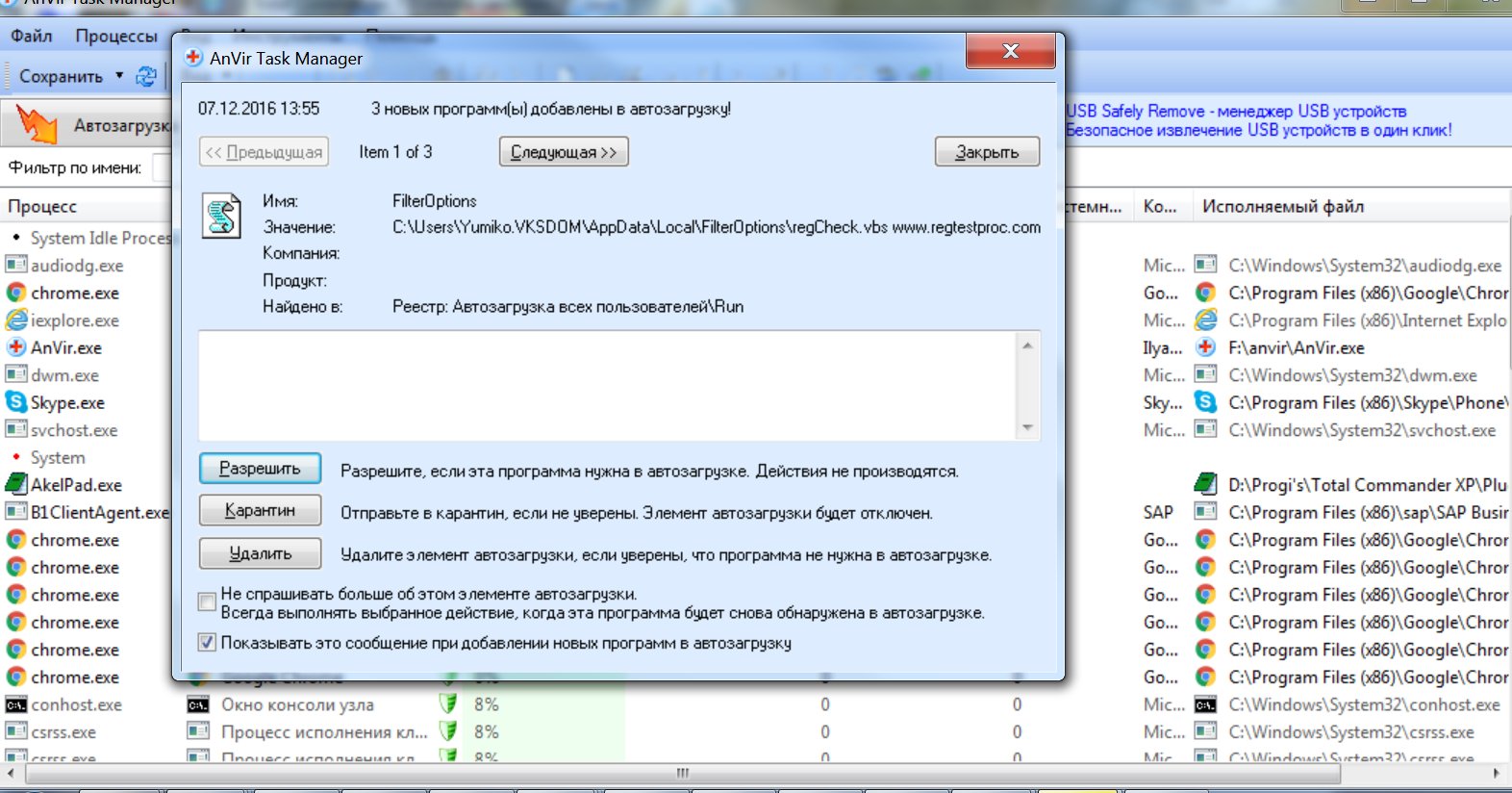
Task: Click the icon beside System32\dwm.exe path
Action: tap(1205, 374)
